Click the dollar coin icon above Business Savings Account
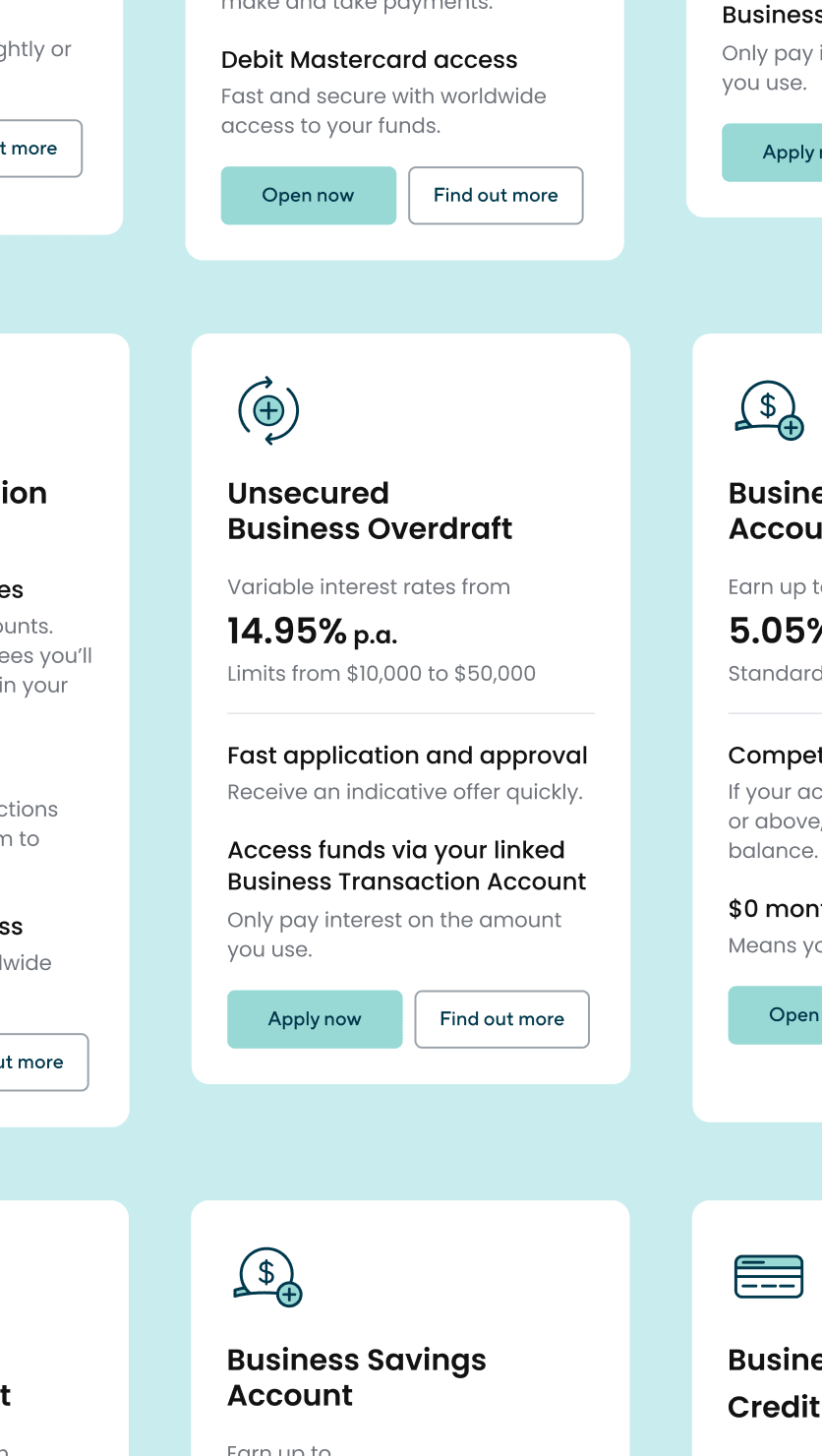This screenshot has width=822, height=1456. (267, 1276)
